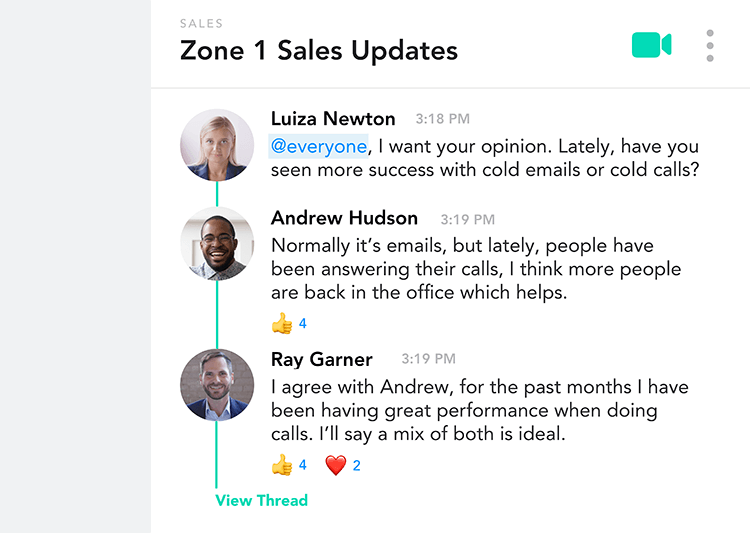This screenshot has width=750, height=533.
Task: Click the @everyone mention
Action: 319,146
